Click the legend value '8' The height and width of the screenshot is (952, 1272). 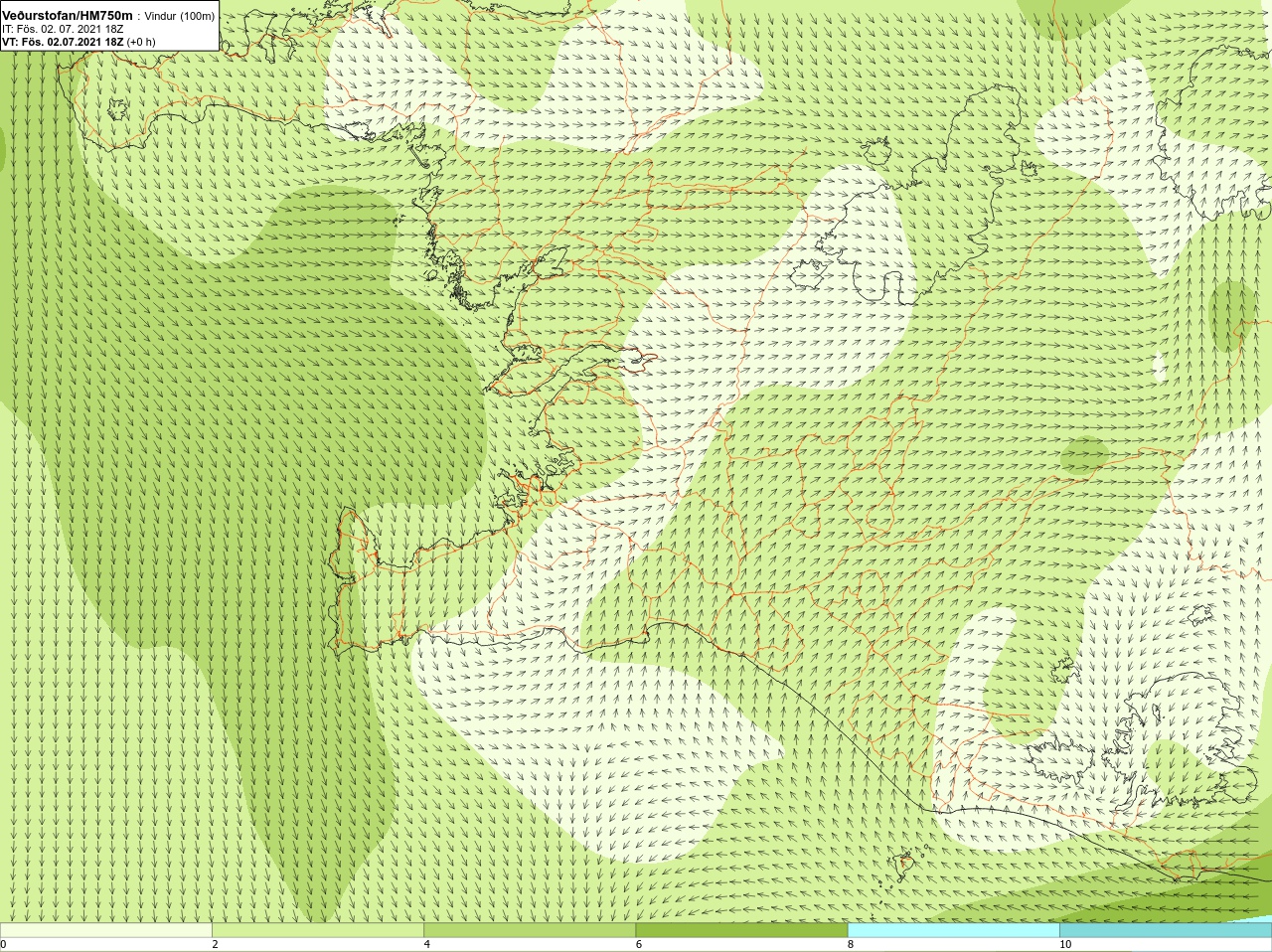coord(852,944)
